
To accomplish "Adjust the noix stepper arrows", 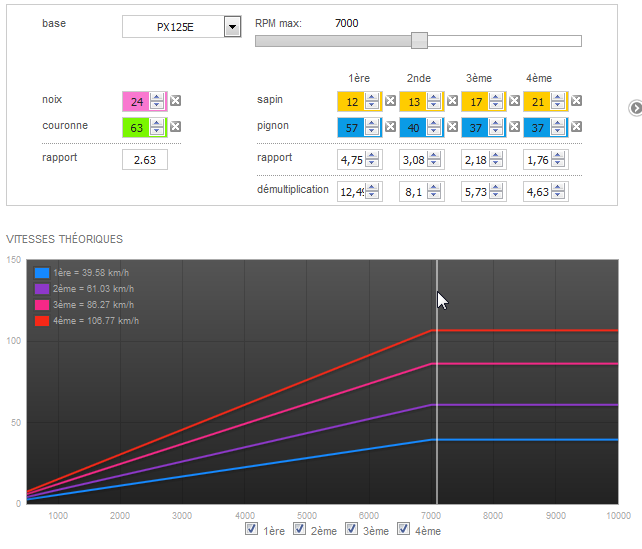I will (x=157, y=101).
